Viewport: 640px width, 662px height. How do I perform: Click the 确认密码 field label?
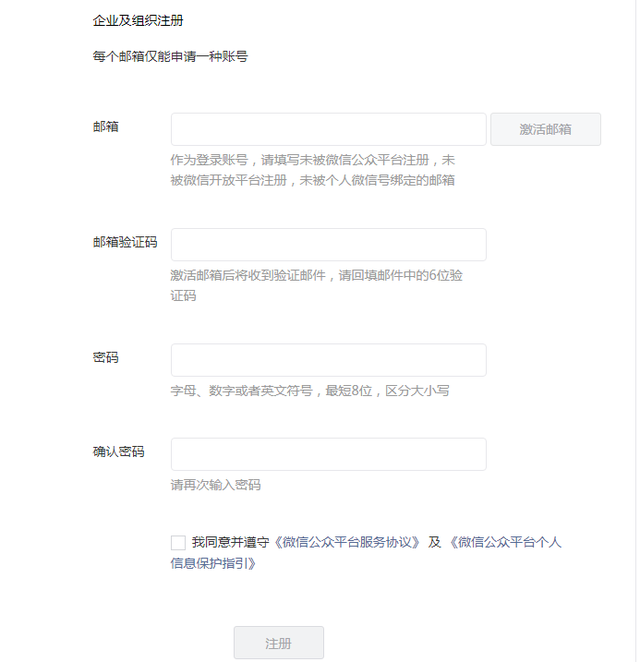coord(118,451)
